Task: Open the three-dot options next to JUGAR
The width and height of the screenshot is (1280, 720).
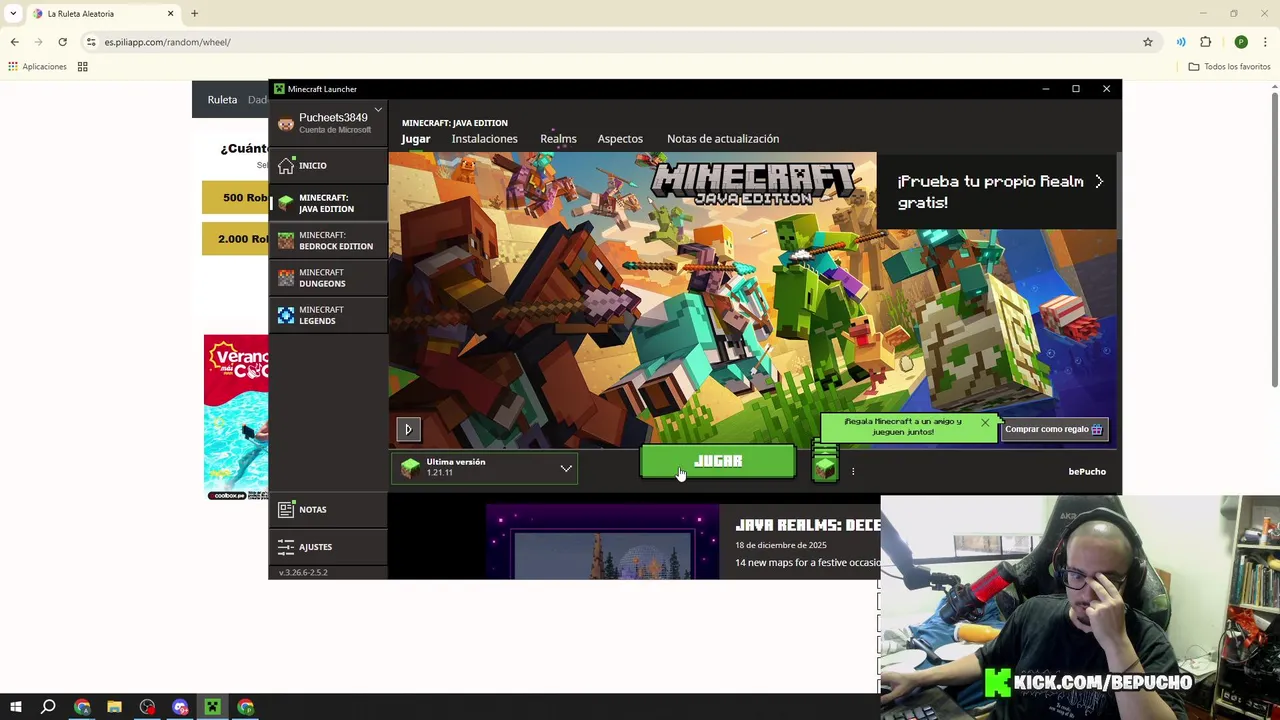Action: [853, 471]
